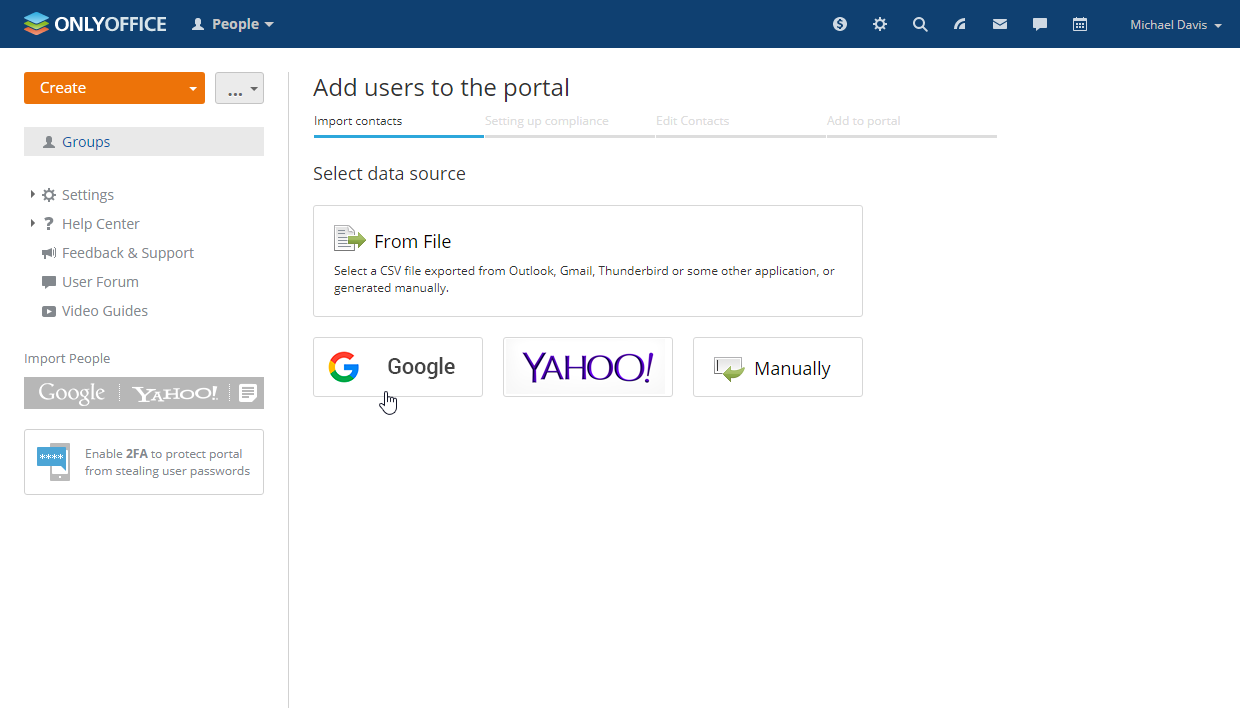Open User Forum link
The image size is (1240, 708).
point(100,282)
